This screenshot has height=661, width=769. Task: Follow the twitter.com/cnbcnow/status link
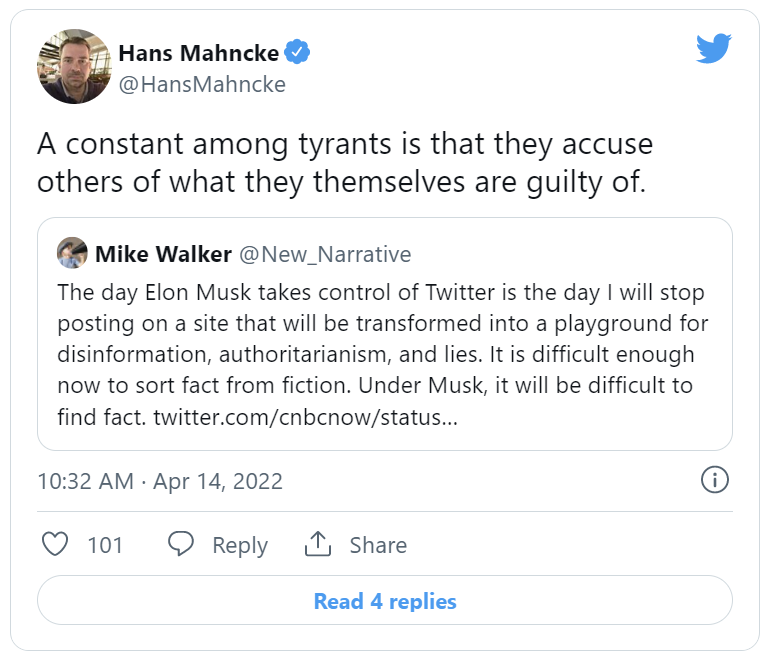[306, 416]
